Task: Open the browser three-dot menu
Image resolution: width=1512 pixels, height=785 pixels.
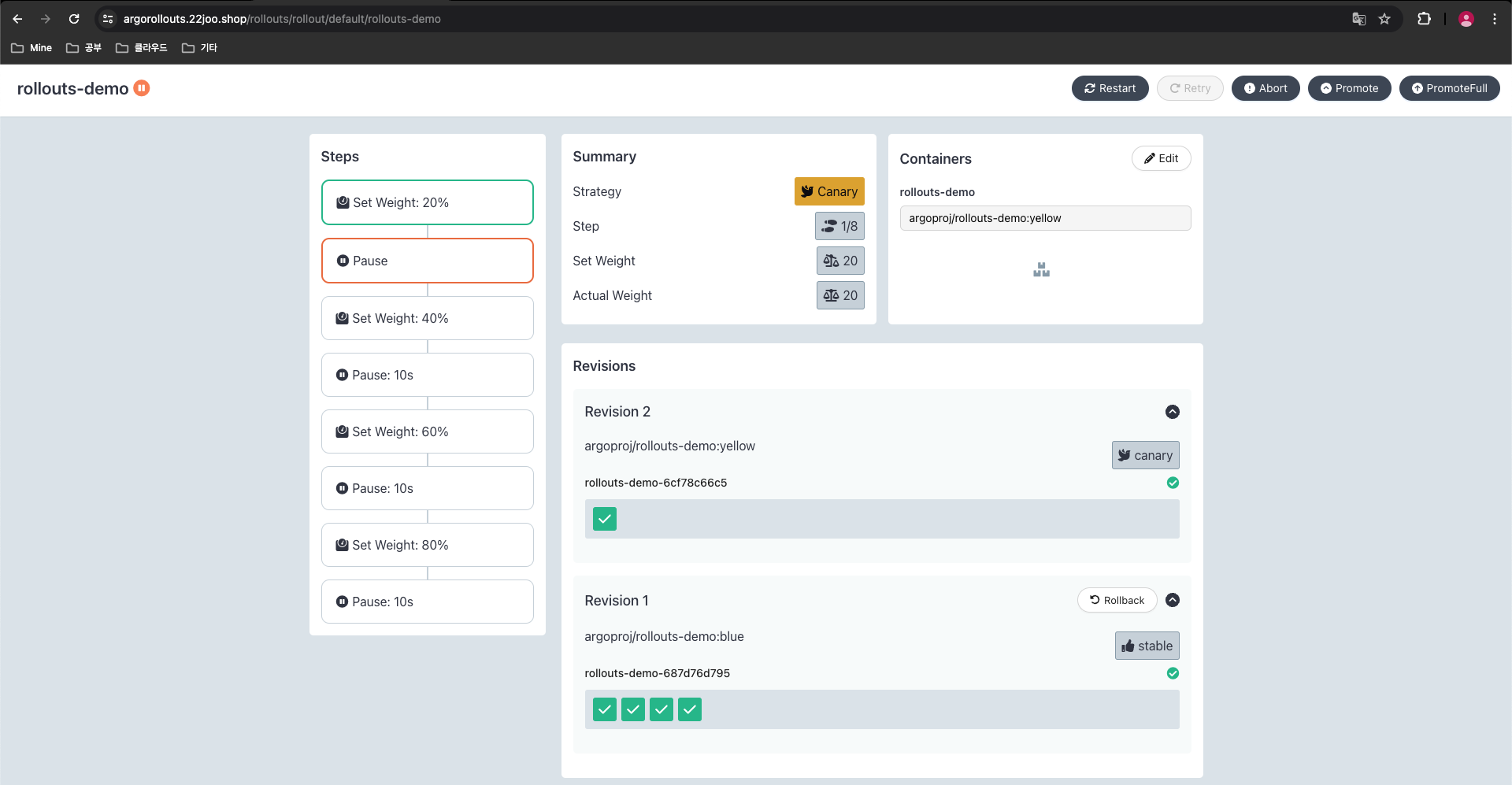Action: coord(1495,19)
